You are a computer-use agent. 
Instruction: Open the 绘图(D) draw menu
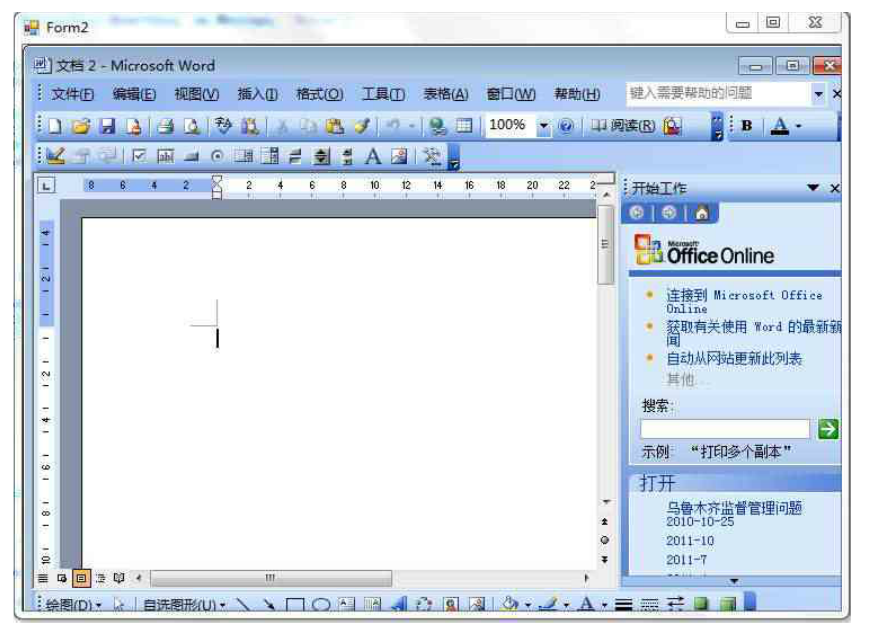73,605
